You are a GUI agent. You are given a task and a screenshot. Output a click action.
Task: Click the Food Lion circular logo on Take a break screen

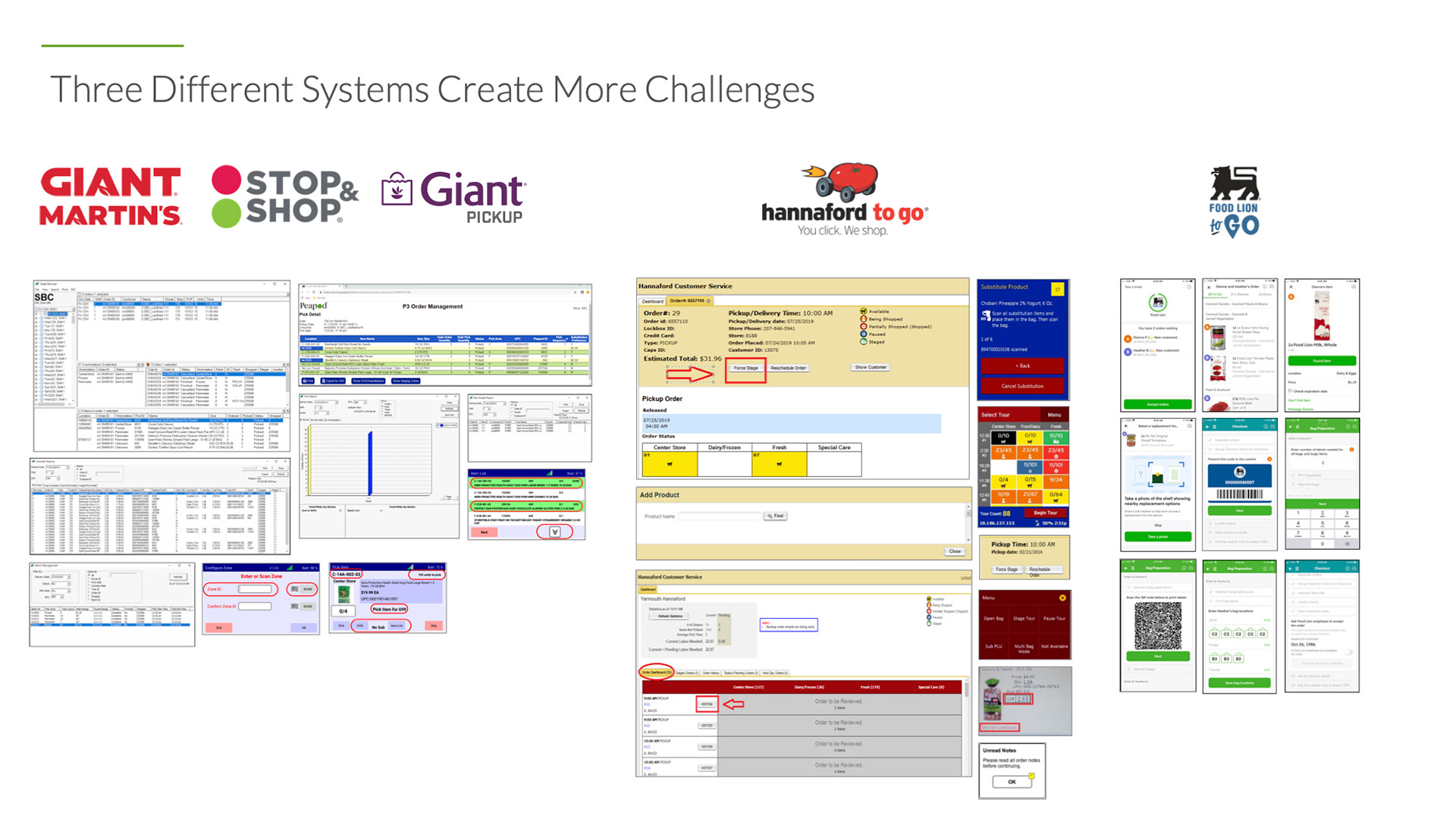tap(1157, 302)
